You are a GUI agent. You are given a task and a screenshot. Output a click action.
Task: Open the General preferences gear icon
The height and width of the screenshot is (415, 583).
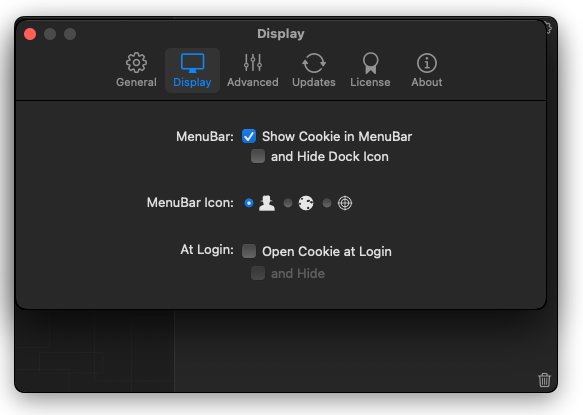tap(136, 62)
